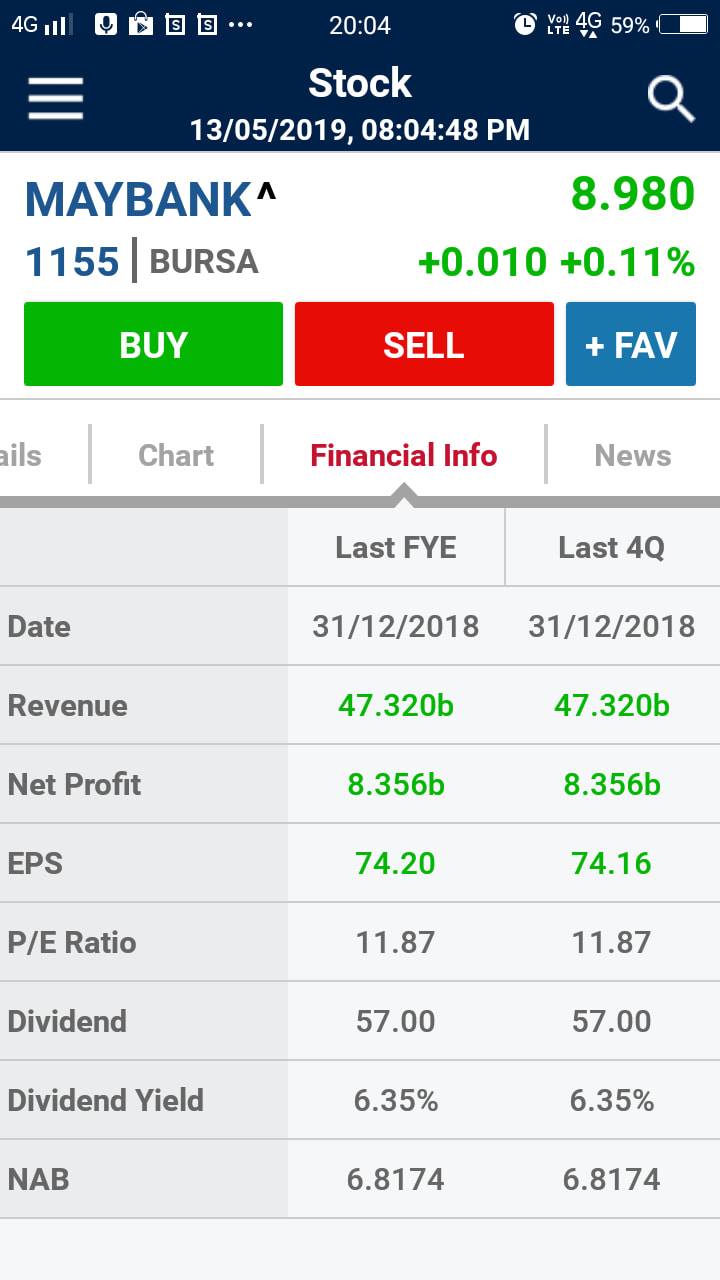Viewport: 720px width, 1280px height.
Task: Add MAYBANK to favourites with + FAV
Action: point(631,344)
